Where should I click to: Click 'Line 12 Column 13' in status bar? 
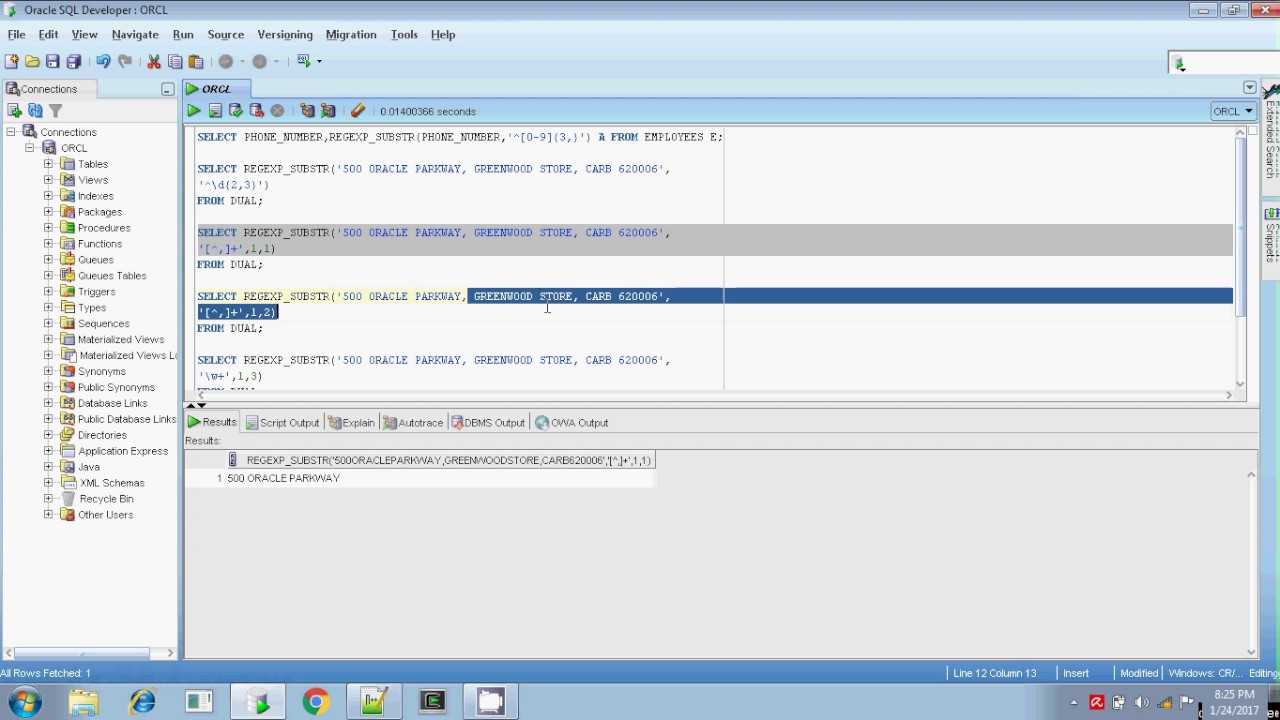coord(995,673)
